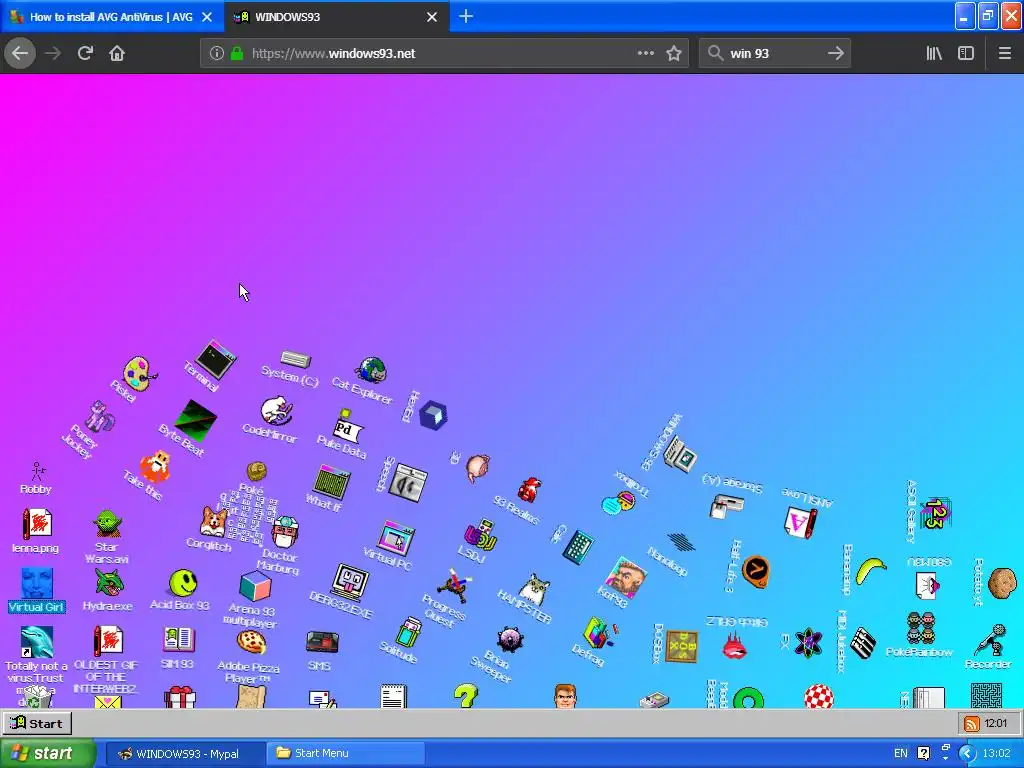The width and height of the screenshot is (1024, 768).
Task: Select the Robby stick figure icon
Action: [x=37, y=471]
